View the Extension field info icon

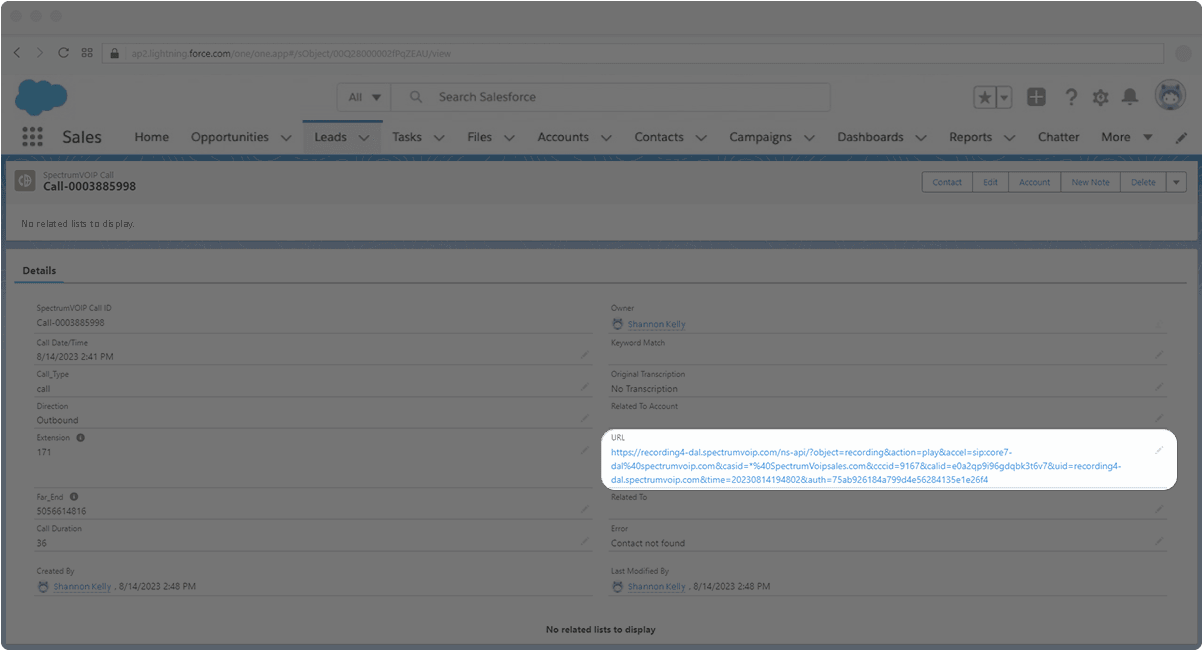coord(80,437)
